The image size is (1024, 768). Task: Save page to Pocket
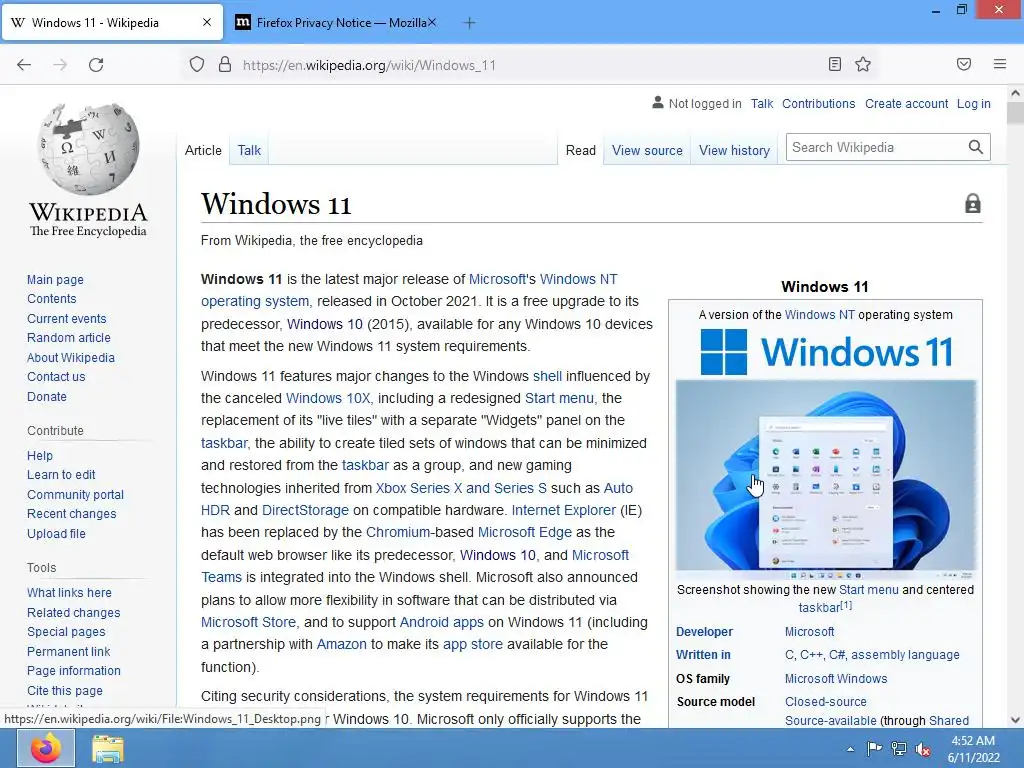(x=964, y=64)
